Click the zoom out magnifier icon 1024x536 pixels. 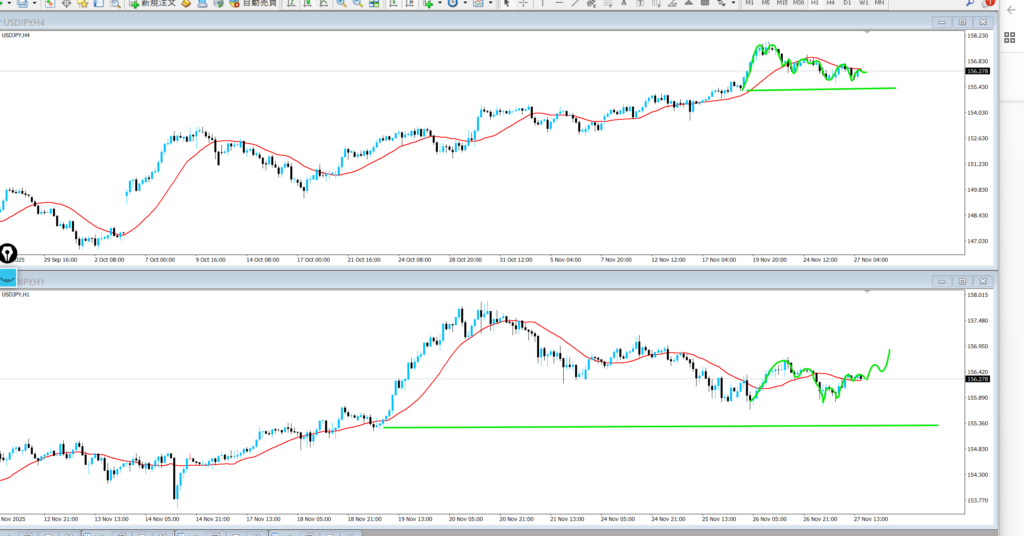357,4
